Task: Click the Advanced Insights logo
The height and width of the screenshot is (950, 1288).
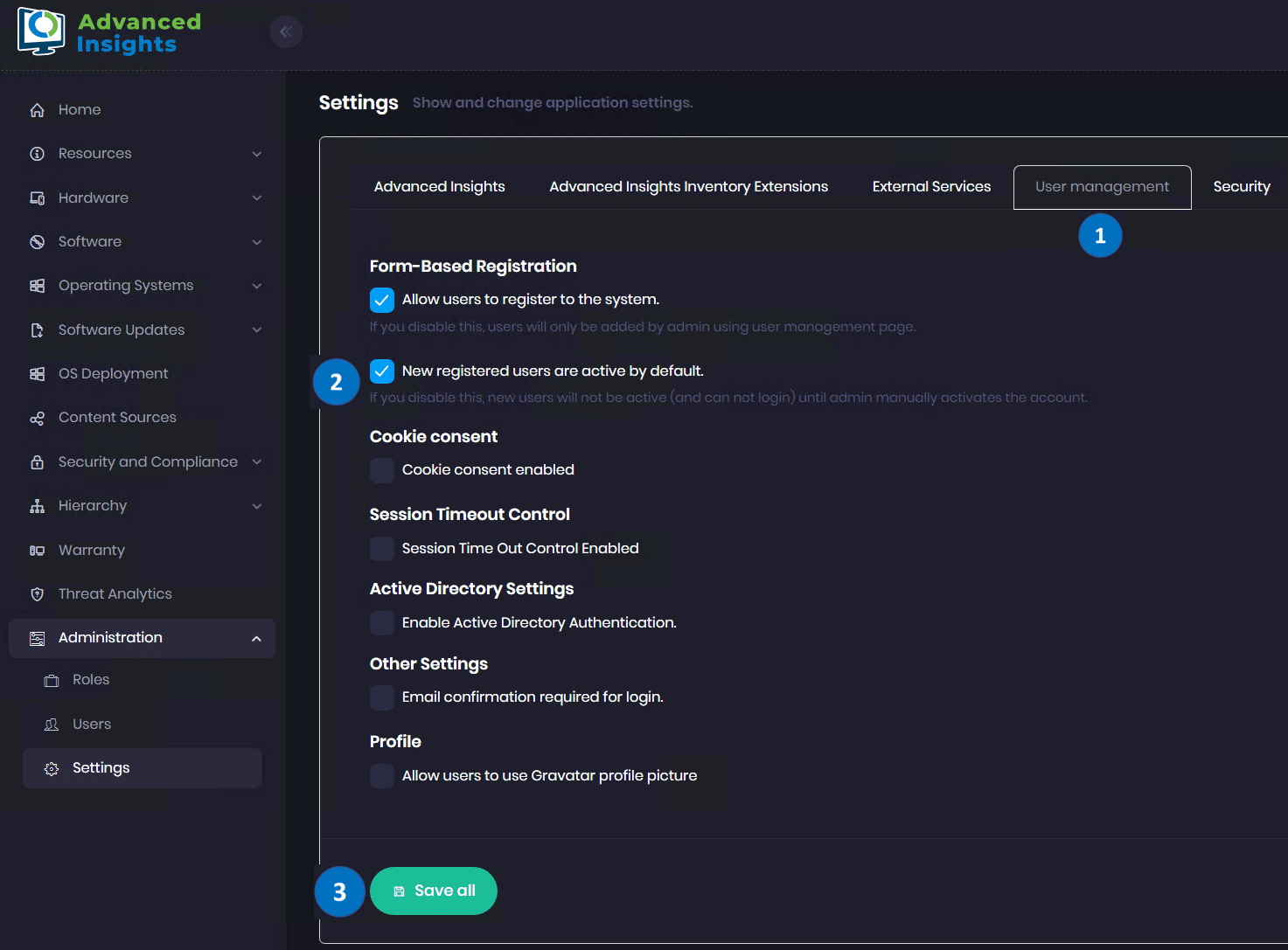Action: (108, 32)
